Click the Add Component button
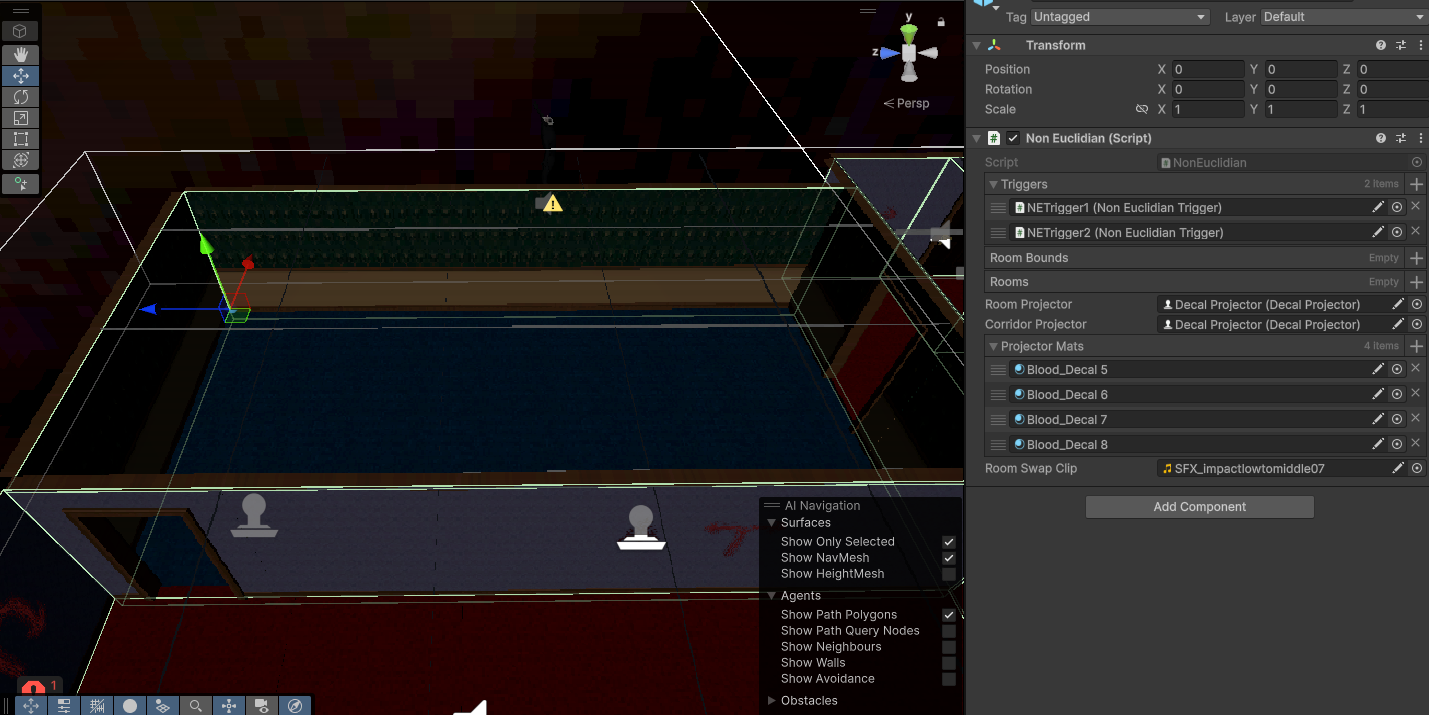The width and height of the screenshot is (1429, 715). (x=1199, y=507)
